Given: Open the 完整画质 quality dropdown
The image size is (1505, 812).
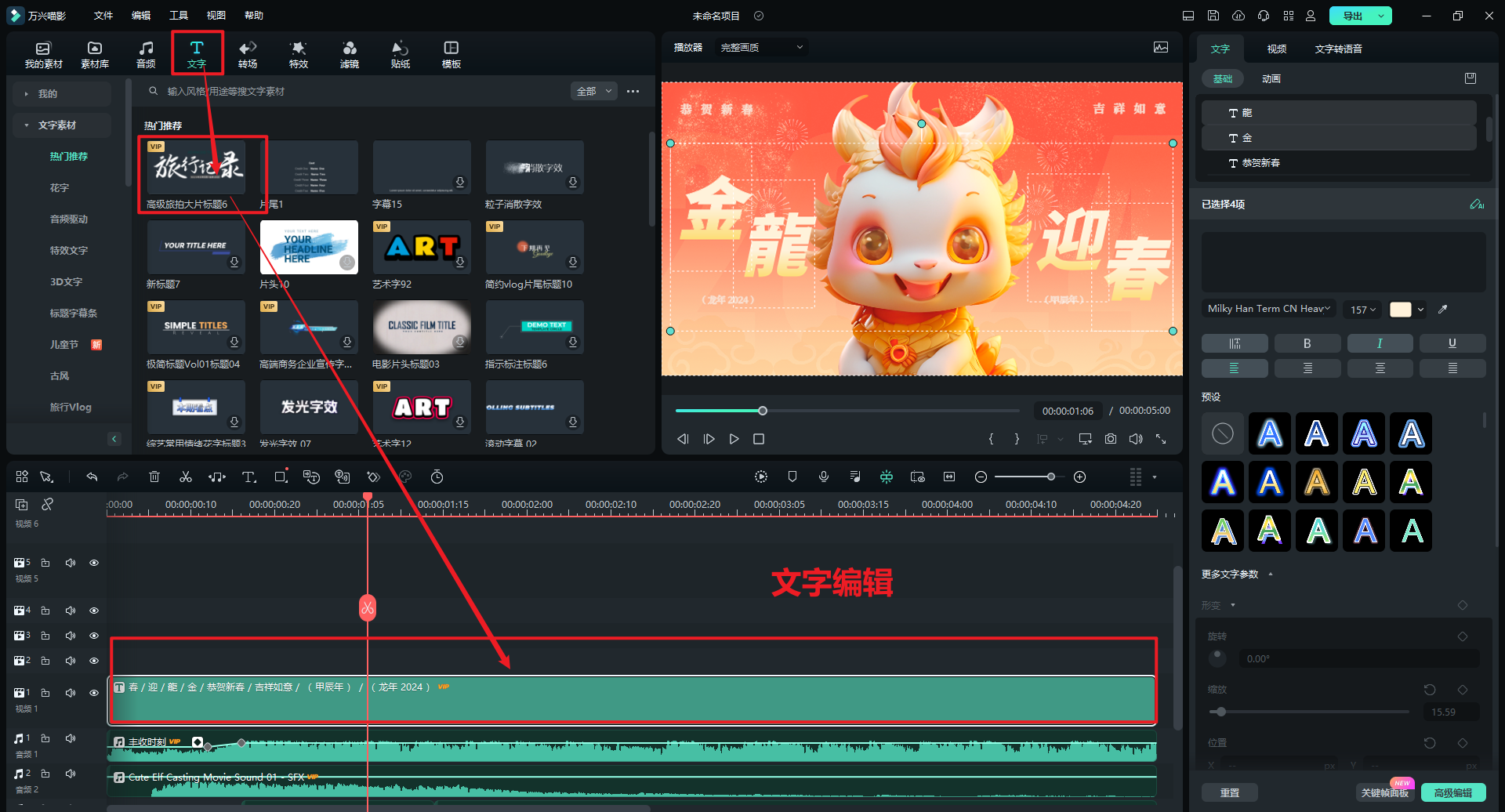Looking at the screenshot, I should tap(761, 48).
